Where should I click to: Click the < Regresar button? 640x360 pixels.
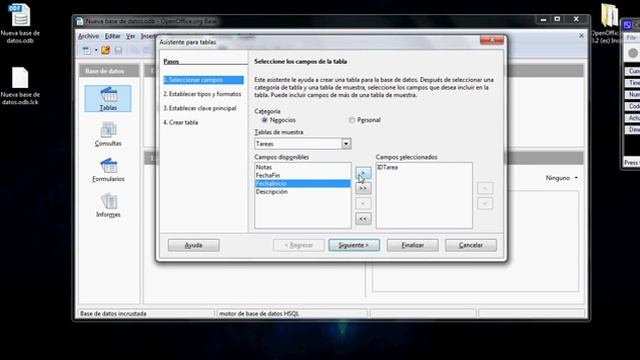tap(299, 245)
